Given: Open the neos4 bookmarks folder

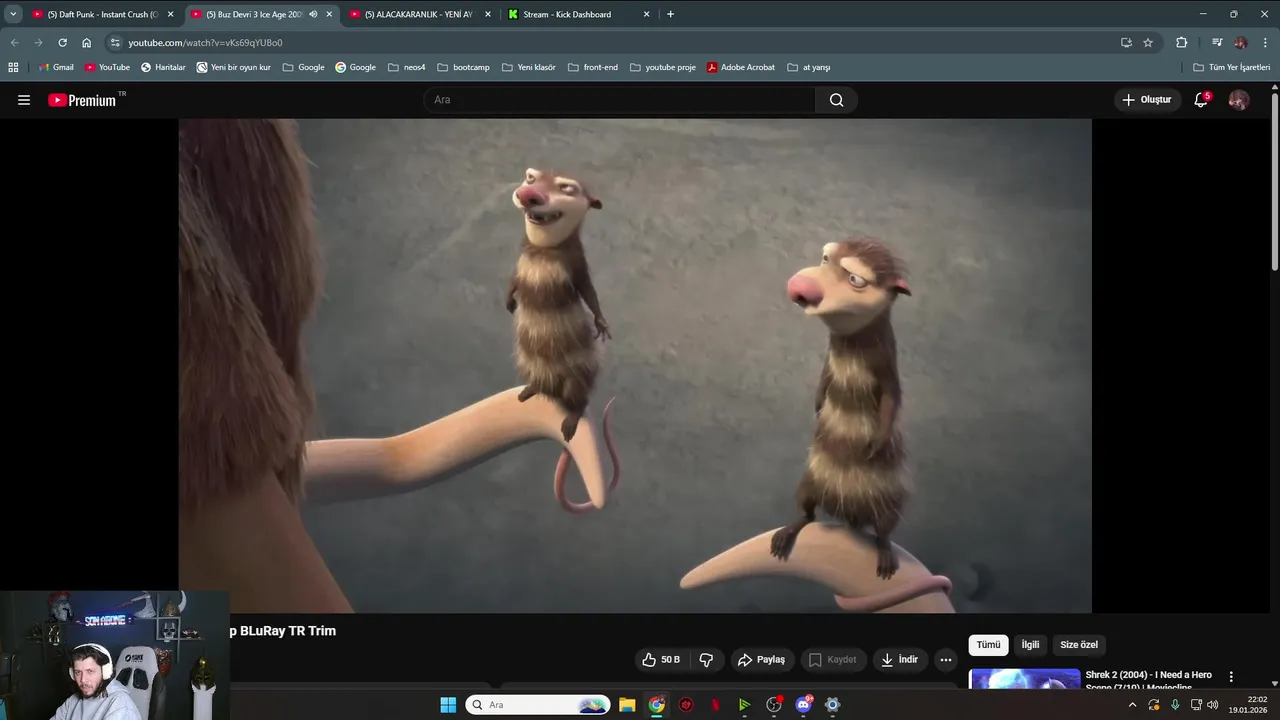Looking at the screenshot, I should pyautogui.click(x=406, y=67).
